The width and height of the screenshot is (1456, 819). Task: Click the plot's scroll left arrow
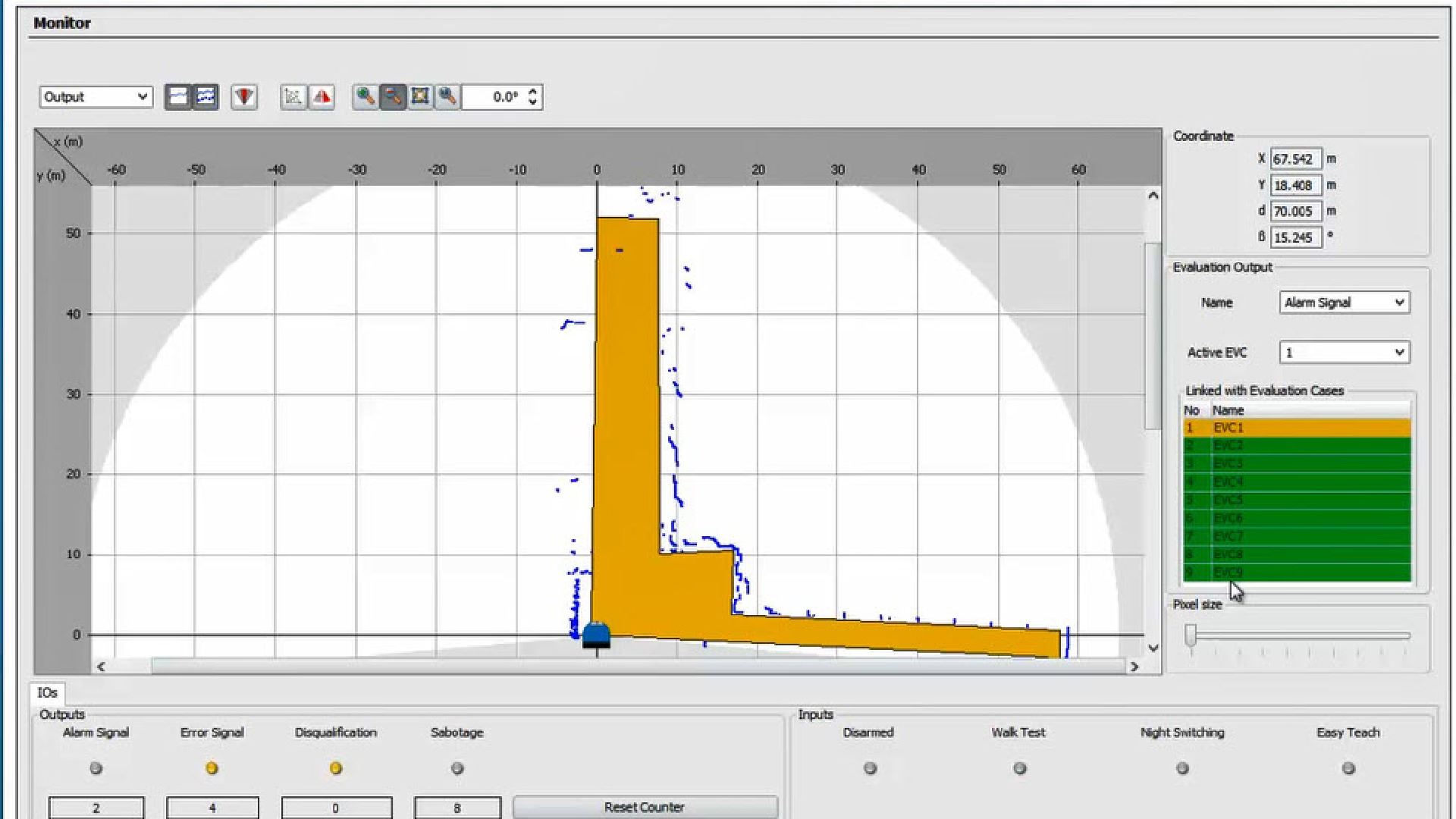pos(101,667)
